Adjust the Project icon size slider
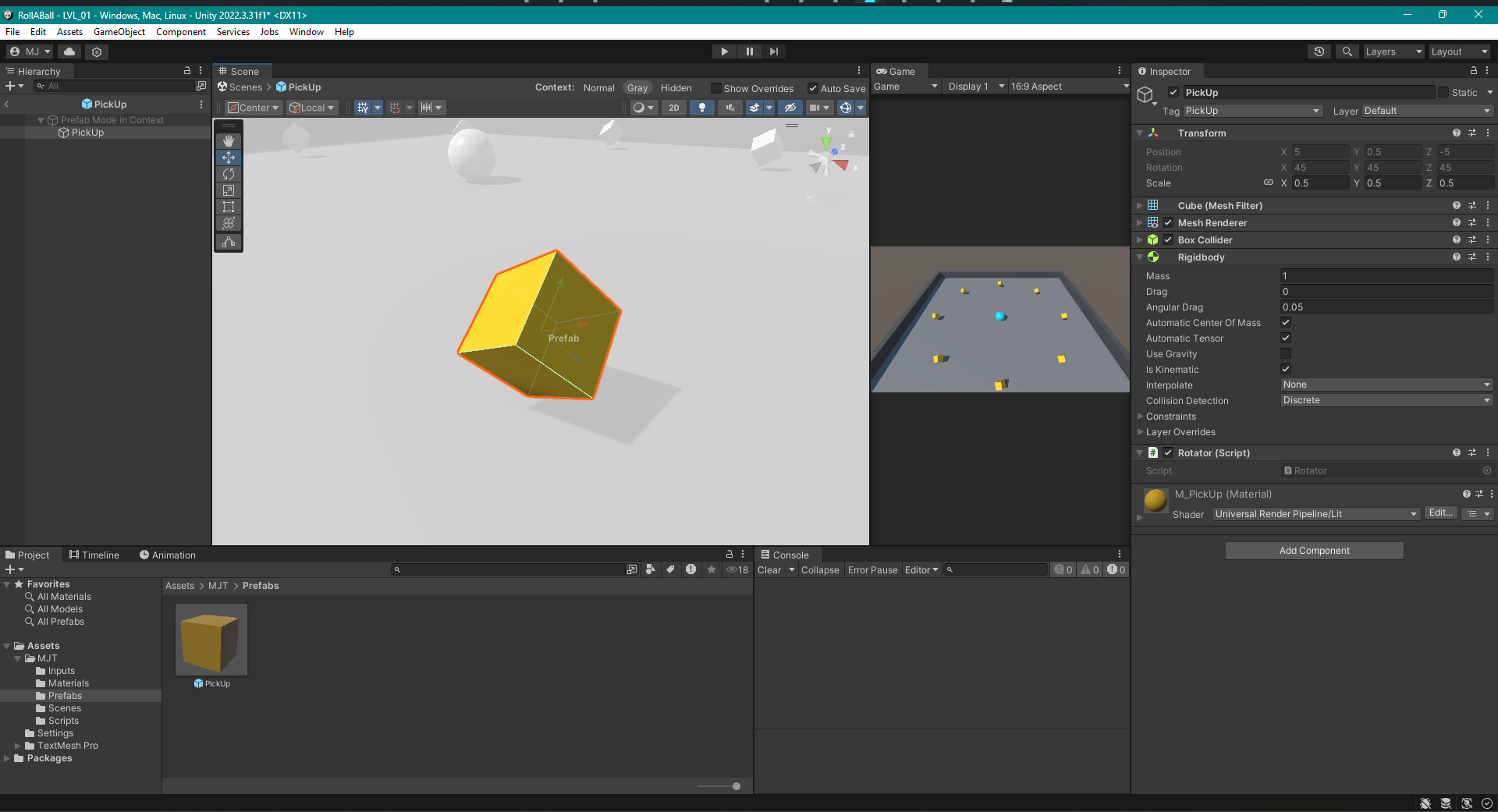1498x812 pixels. [x=736, y=786]
